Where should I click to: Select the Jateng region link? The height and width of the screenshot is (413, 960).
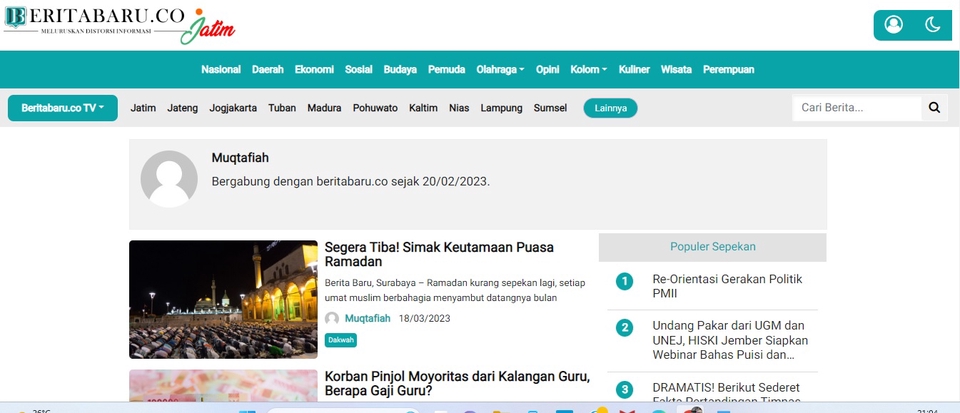pos(182,108)
